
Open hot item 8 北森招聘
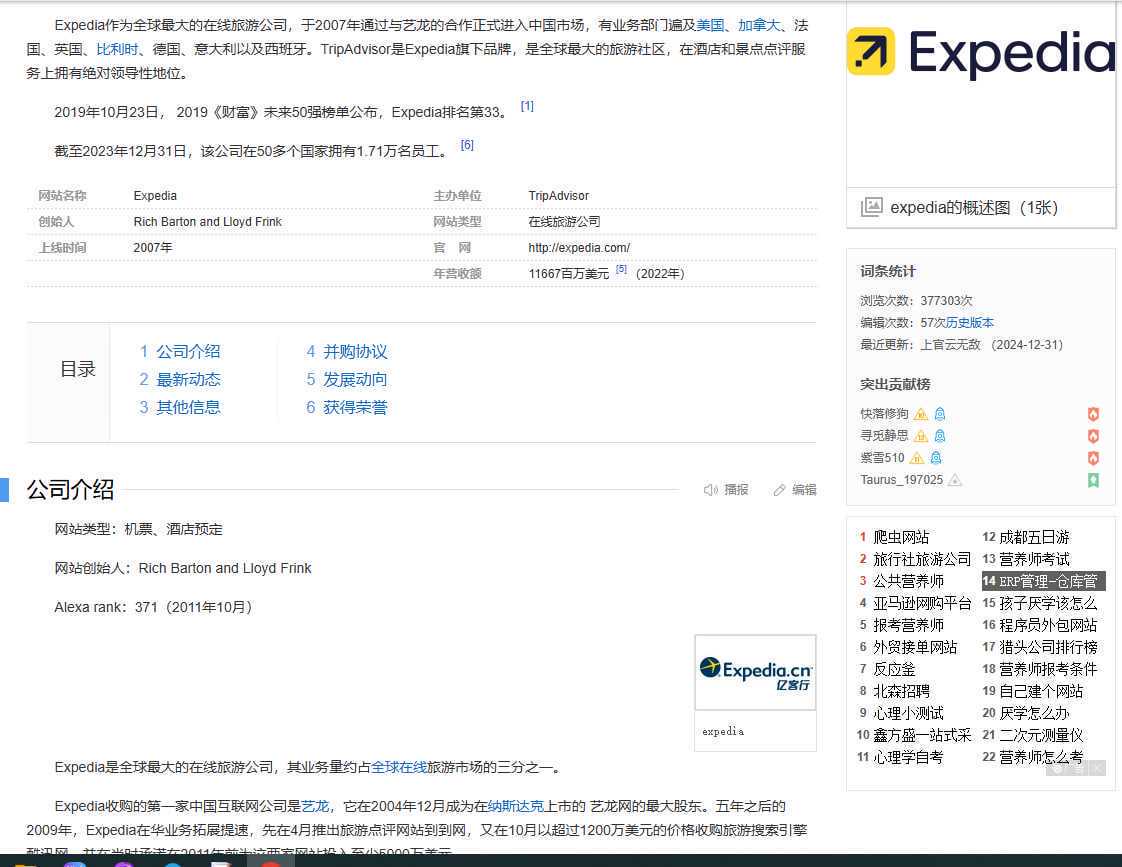[x=901, y=692]
